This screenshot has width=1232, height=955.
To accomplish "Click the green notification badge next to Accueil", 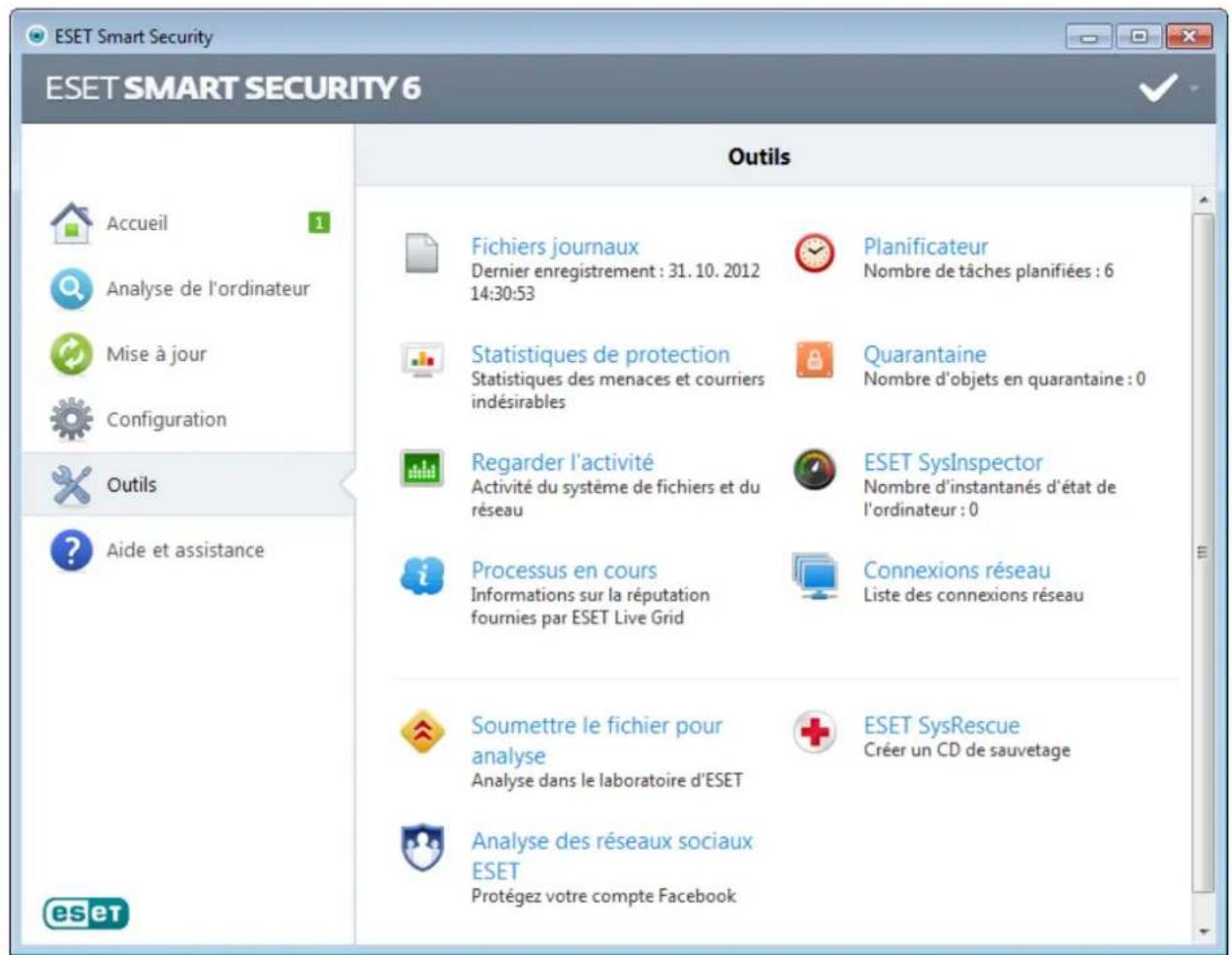I will click(x=318, y=223).
